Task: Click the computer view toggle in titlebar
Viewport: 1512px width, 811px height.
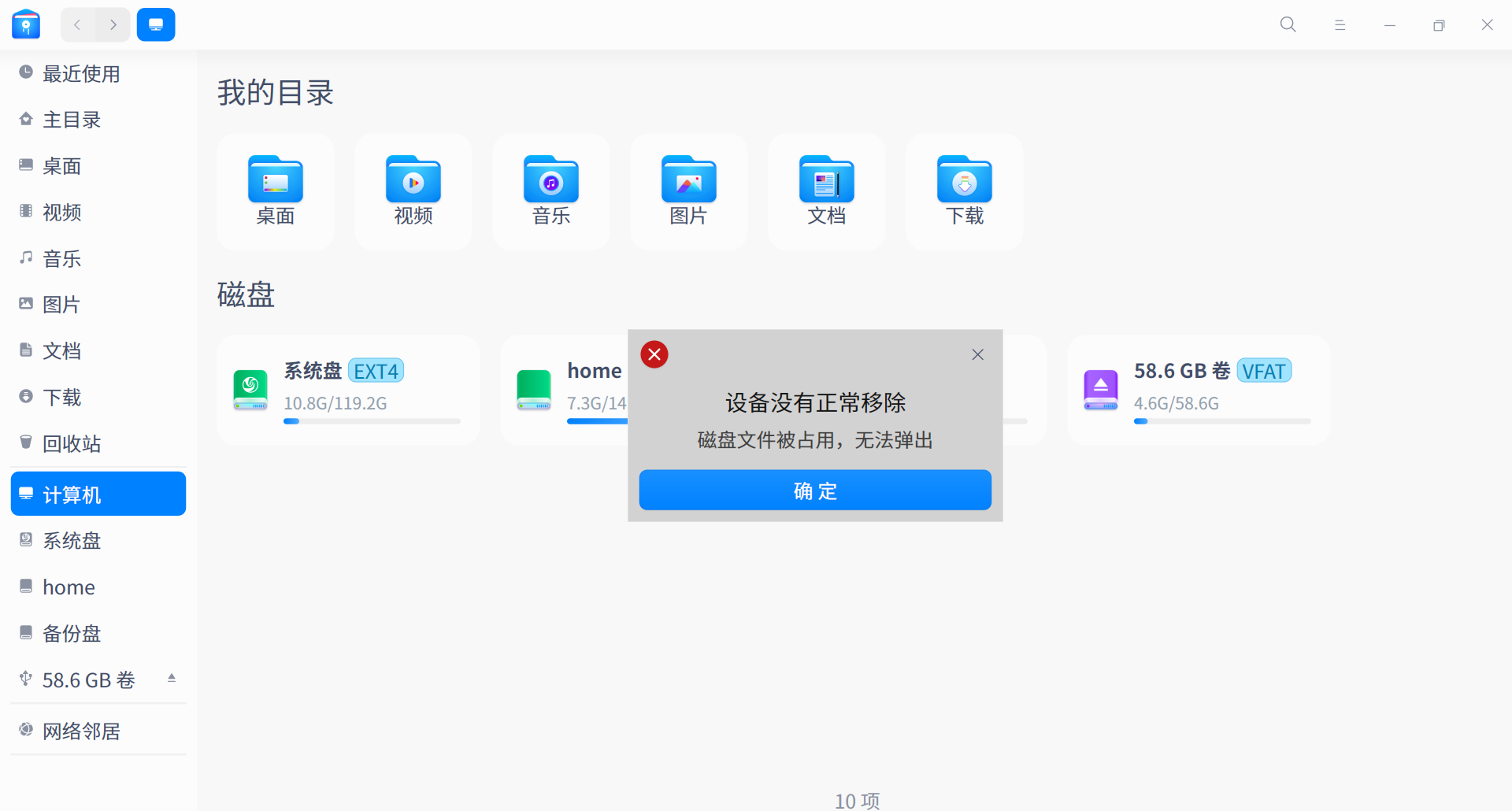Action: (x=156, y=24)
